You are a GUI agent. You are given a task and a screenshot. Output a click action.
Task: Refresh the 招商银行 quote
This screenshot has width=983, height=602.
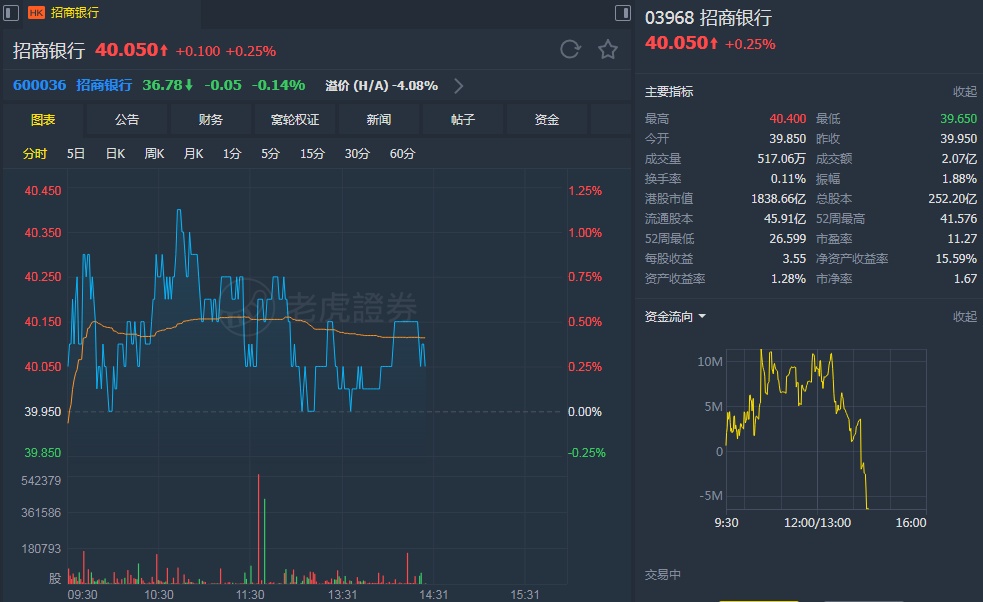(x=570, y=49)
